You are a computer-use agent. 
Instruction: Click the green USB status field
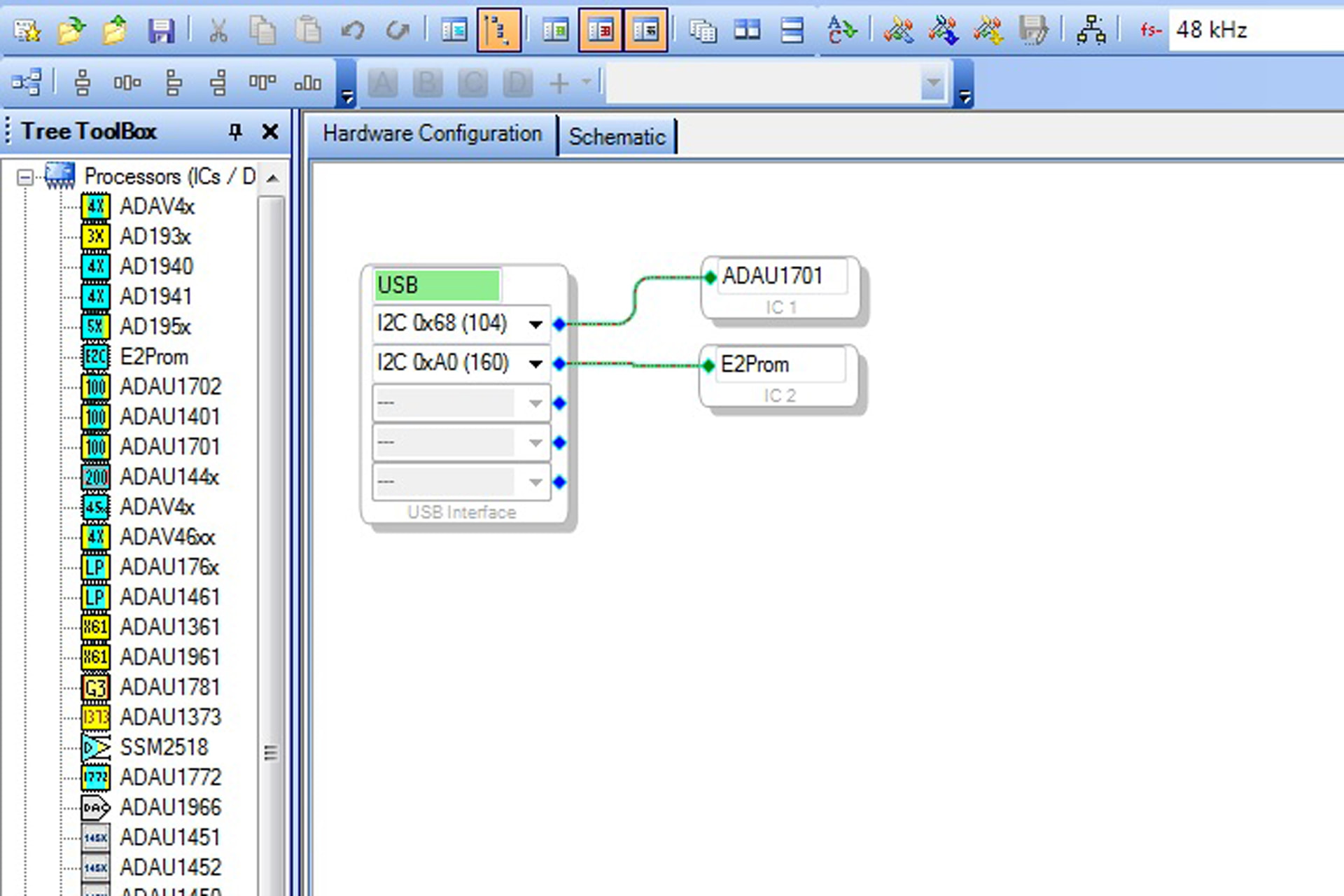(x=437, y=285)
